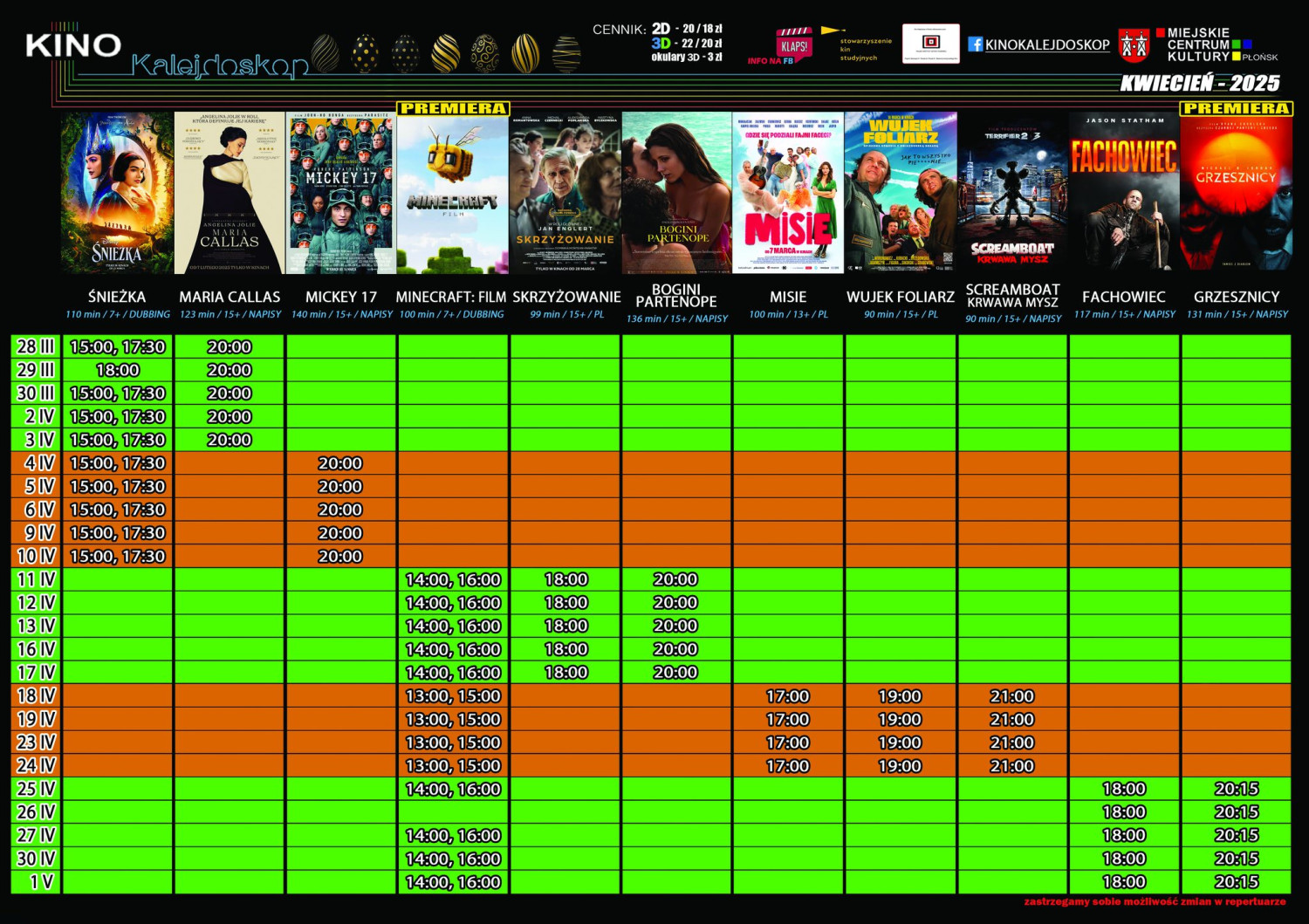Open the Skrzyżowanie movie poster

tap(565, 193)
